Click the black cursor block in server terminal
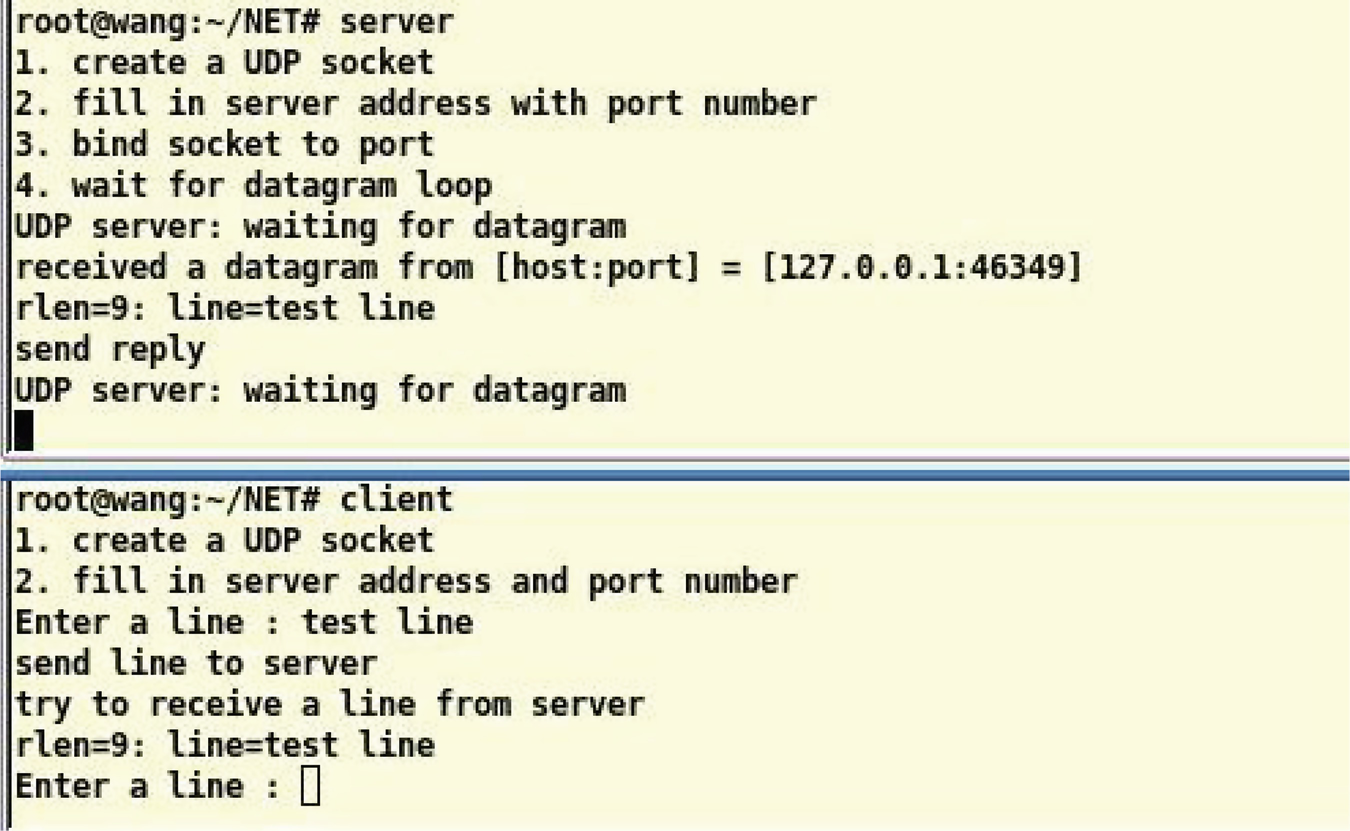This screenshot has width=1350, height=831. click(x=24, y=431)
